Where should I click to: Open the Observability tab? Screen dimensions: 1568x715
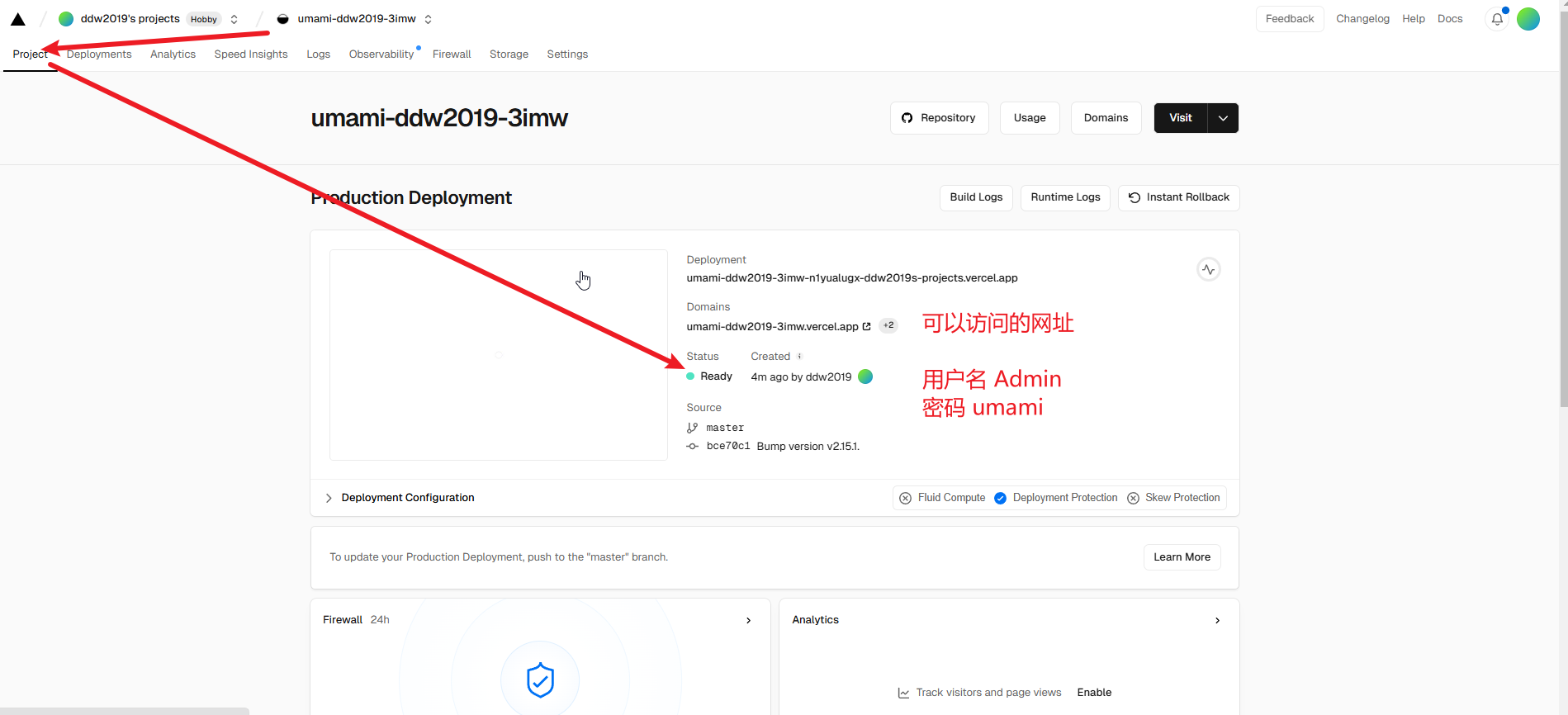tap(381, 54)
